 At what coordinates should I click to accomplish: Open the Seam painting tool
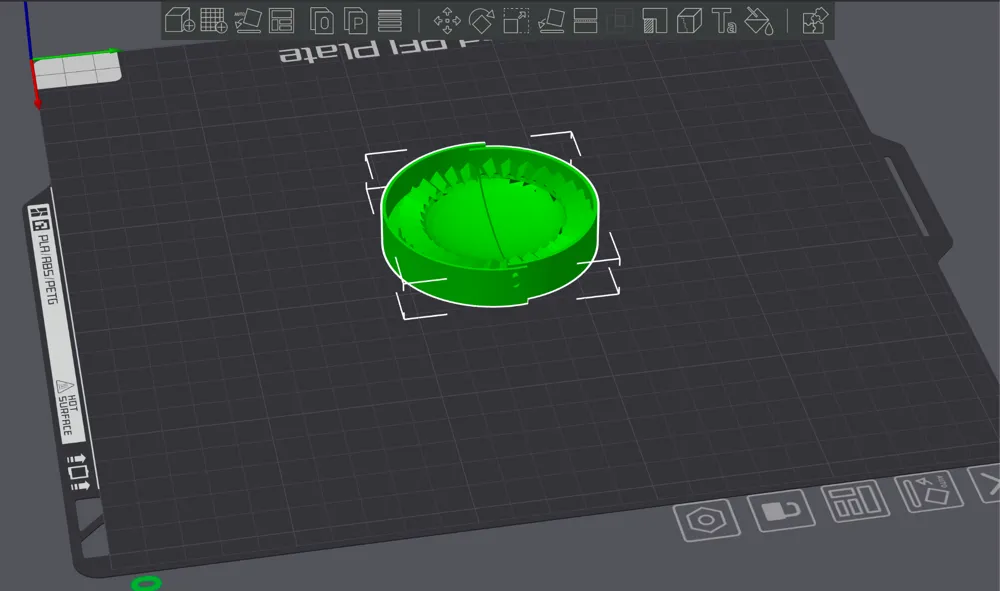[x=689, y=20]
